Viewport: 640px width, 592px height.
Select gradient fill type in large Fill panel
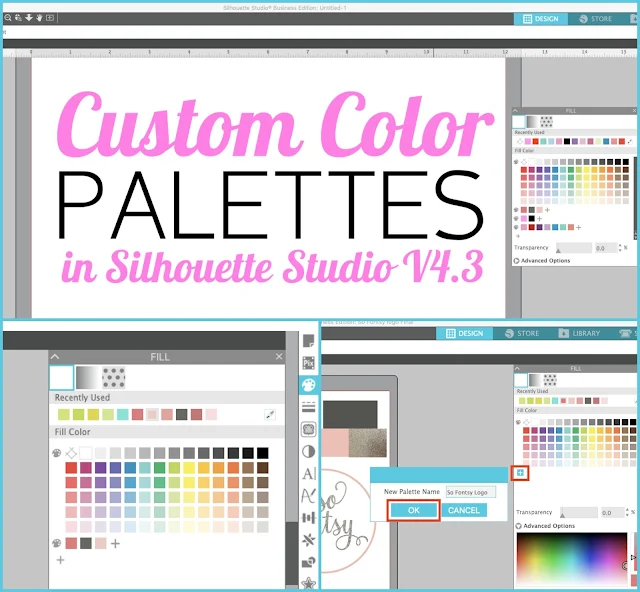pyautogui.click(x=87, y=377)
